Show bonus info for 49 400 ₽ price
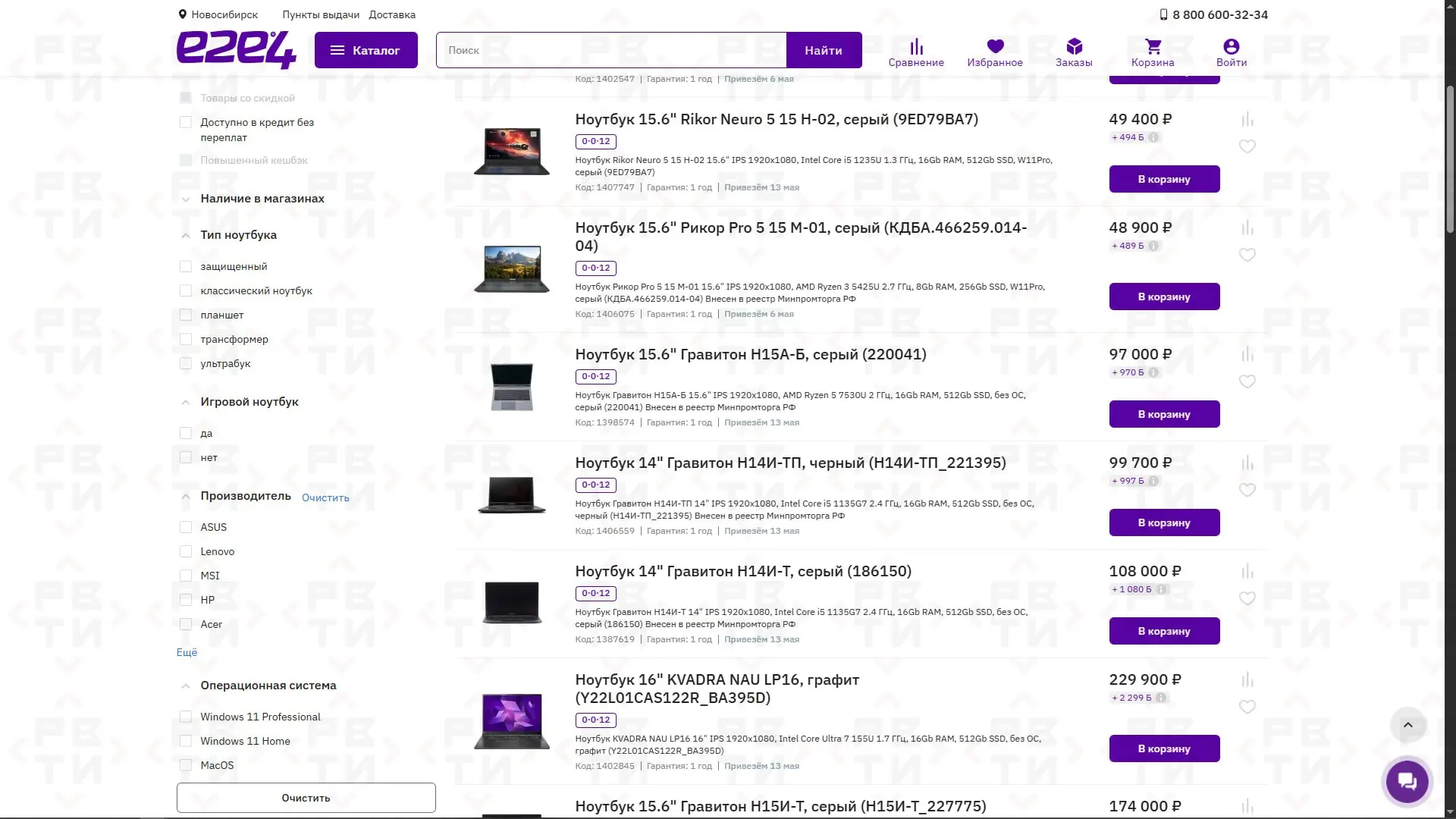1456x819 pixels. 1153,137
